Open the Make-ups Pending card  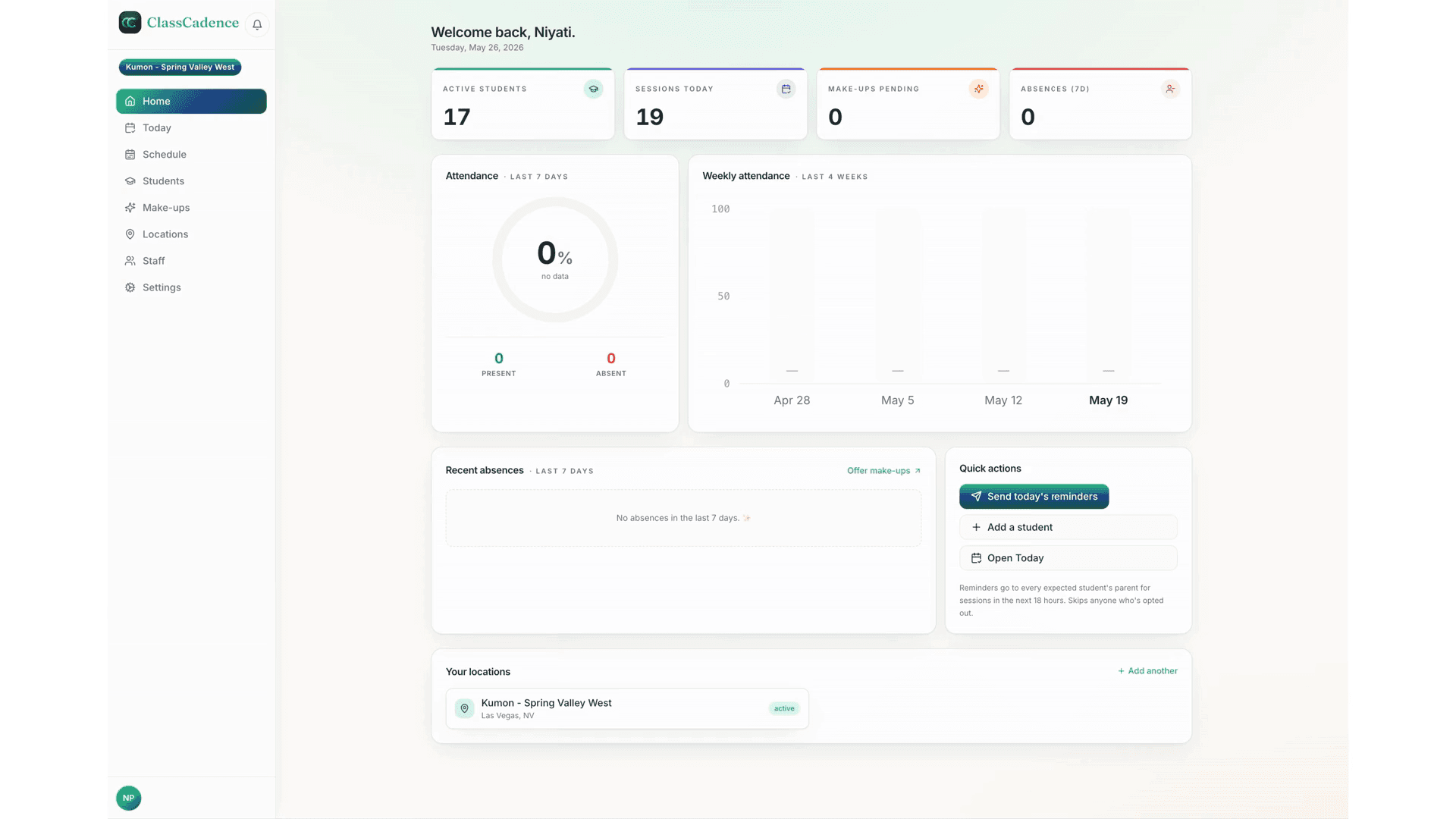click(908, 103)
